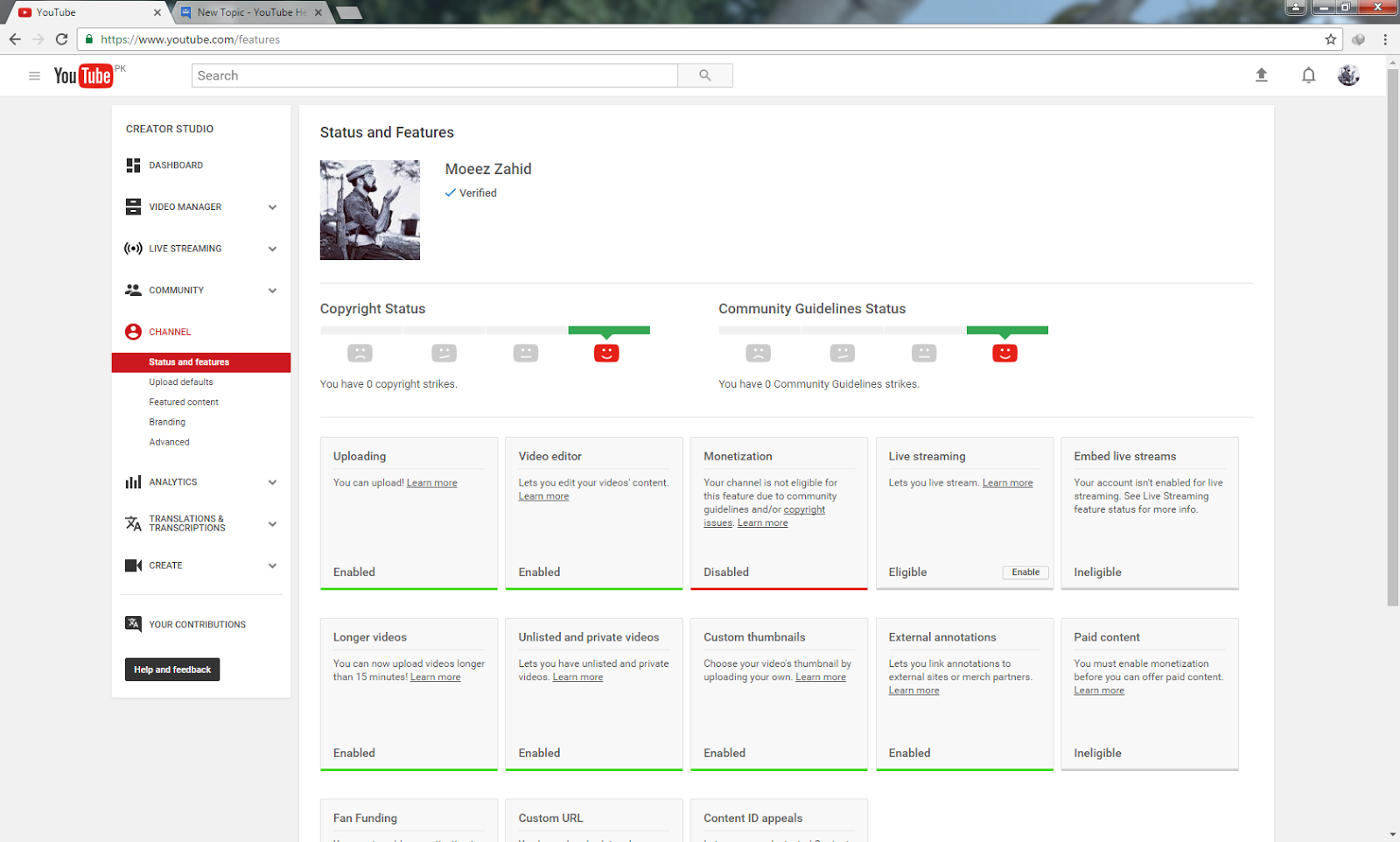Expand the Create section
Image resolution: width=1400 pixels, height=842 pixels.
tap(272, 566)
